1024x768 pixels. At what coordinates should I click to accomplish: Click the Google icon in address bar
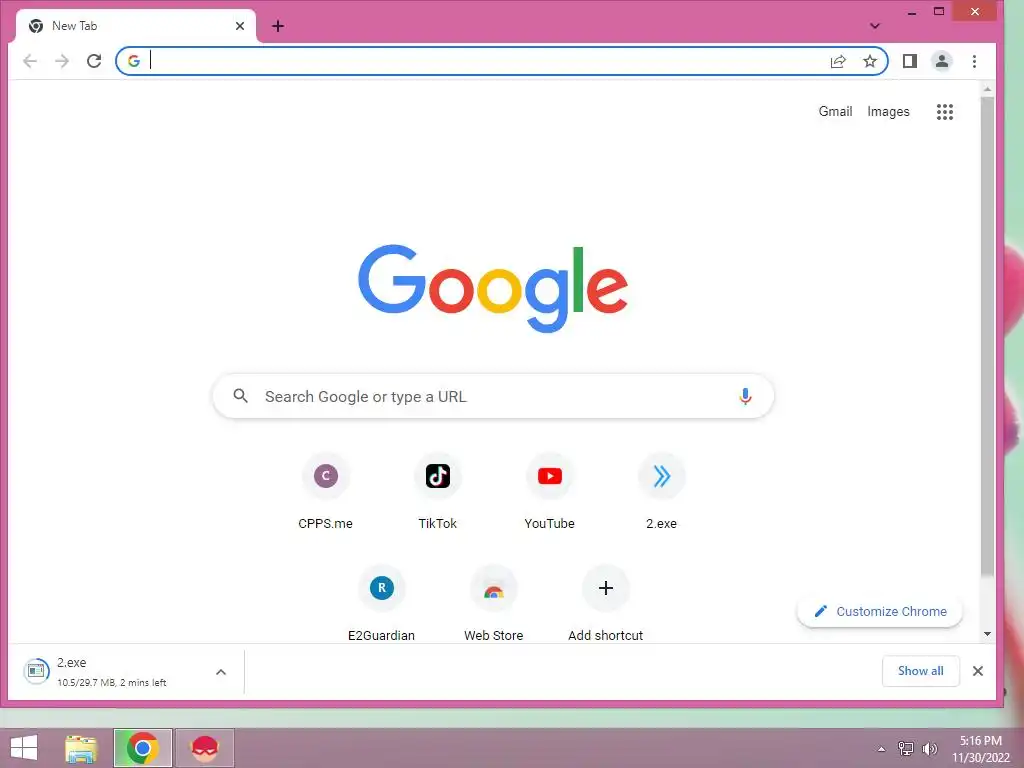(x=134, y=61)
